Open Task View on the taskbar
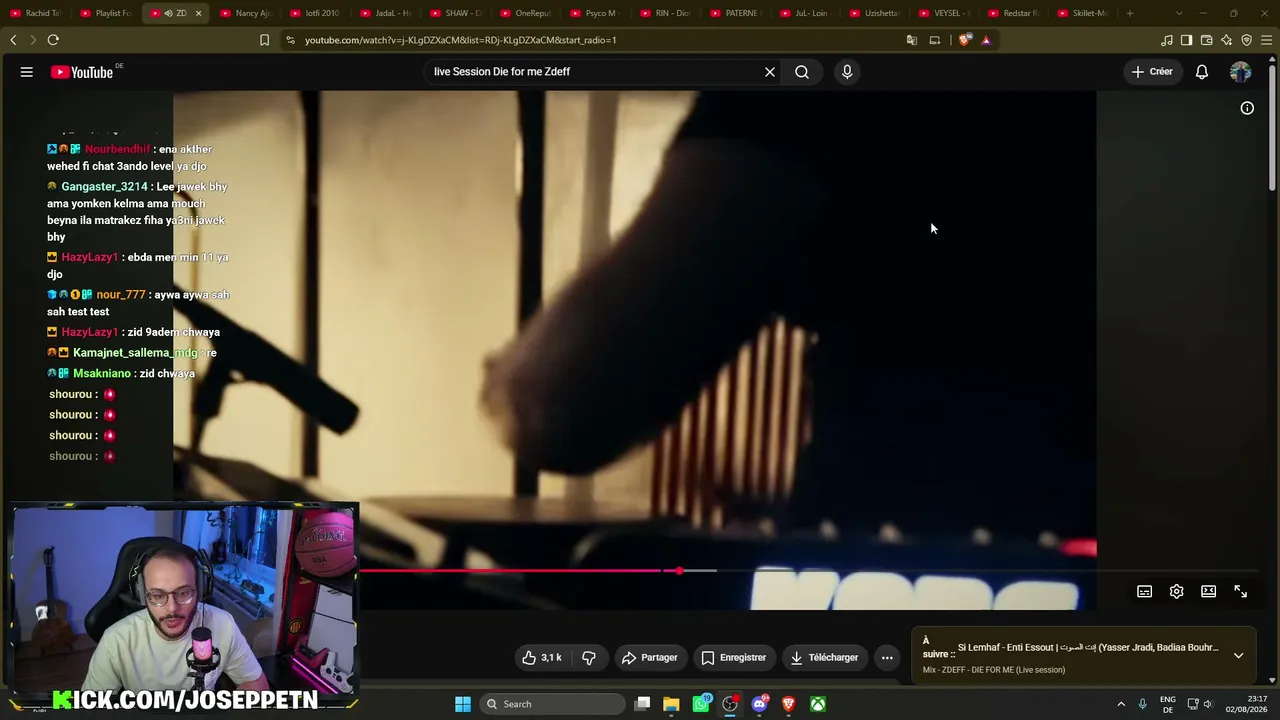 coord(643,704)
